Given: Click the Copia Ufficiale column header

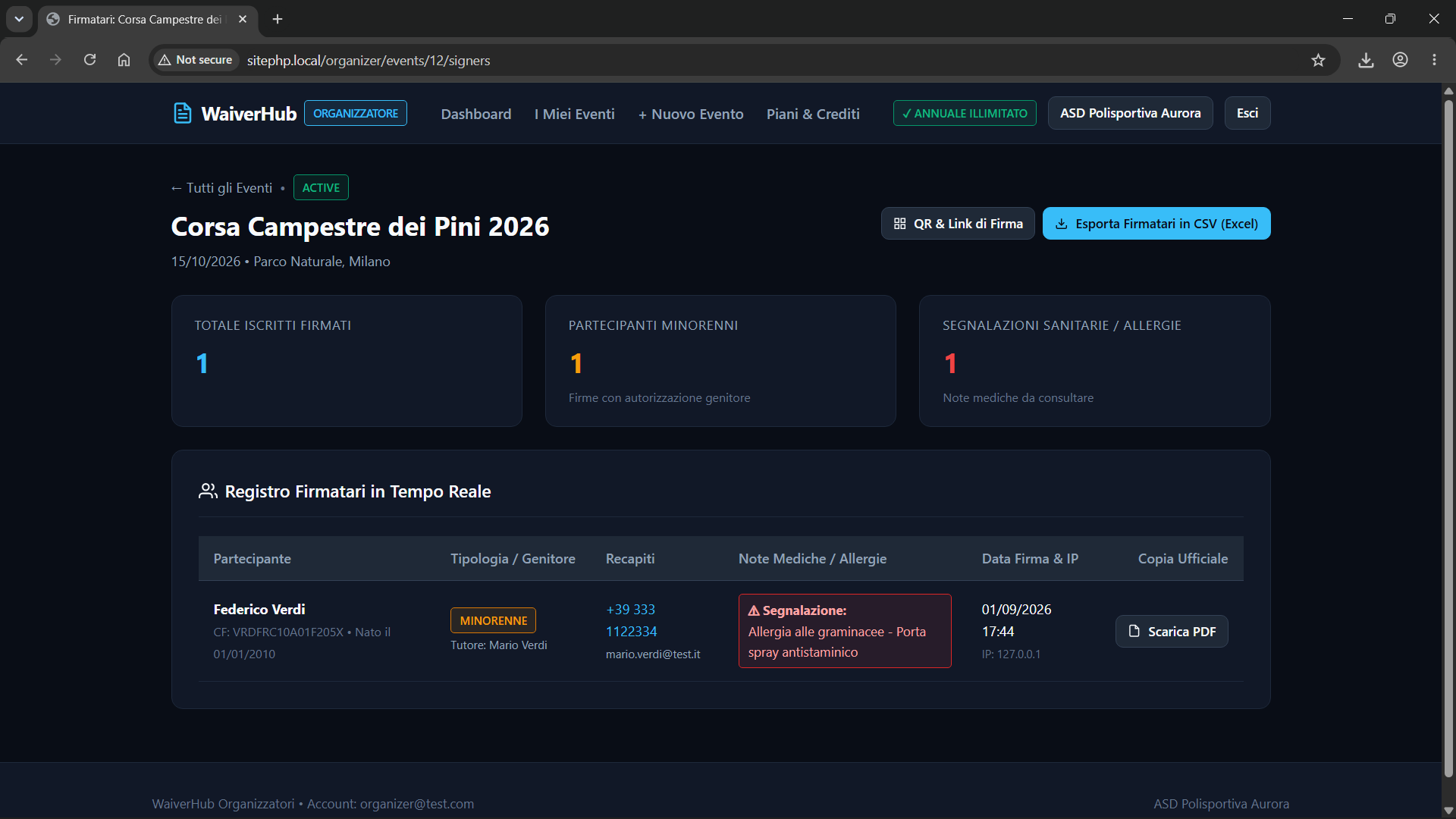Looking at the screenshot, I should point(1183,559).
